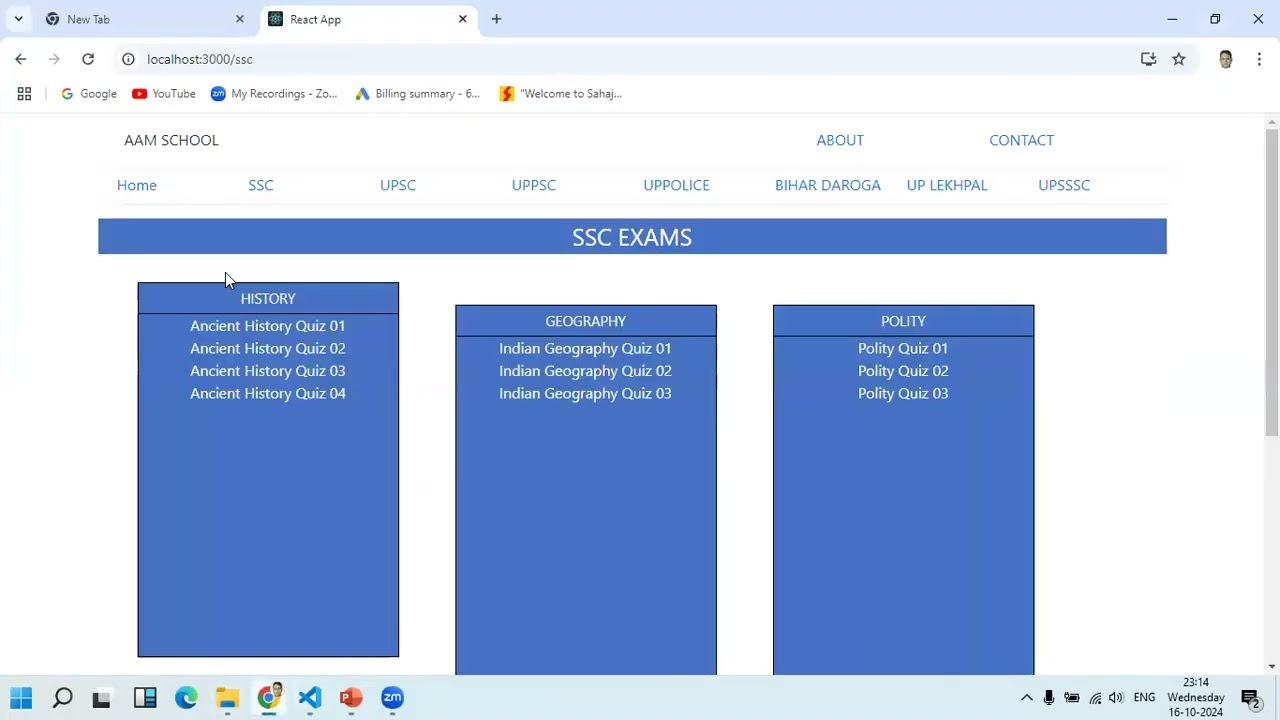Open Windows taskbar search
This screenshot has width=1280, height=720.
click(x=62, y=698)
